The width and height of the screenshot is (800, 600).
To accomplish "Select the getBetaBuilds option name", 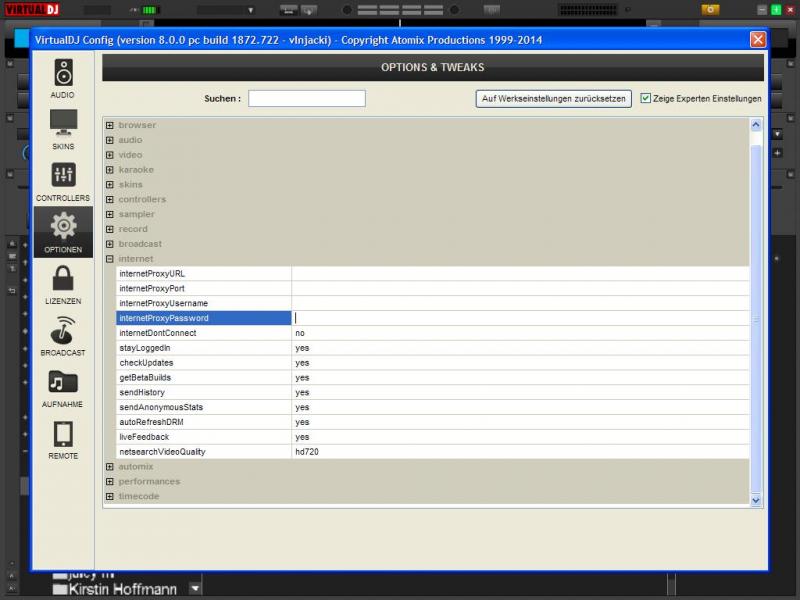I will tap(145, 378).
